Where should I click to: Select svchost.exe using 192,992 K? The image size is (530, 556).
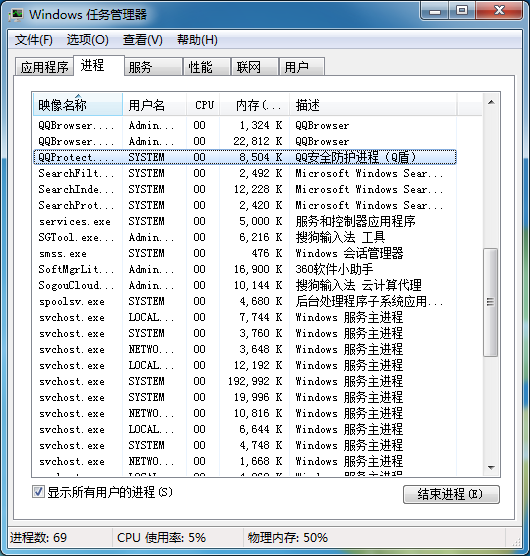click(x=245, y=381)
